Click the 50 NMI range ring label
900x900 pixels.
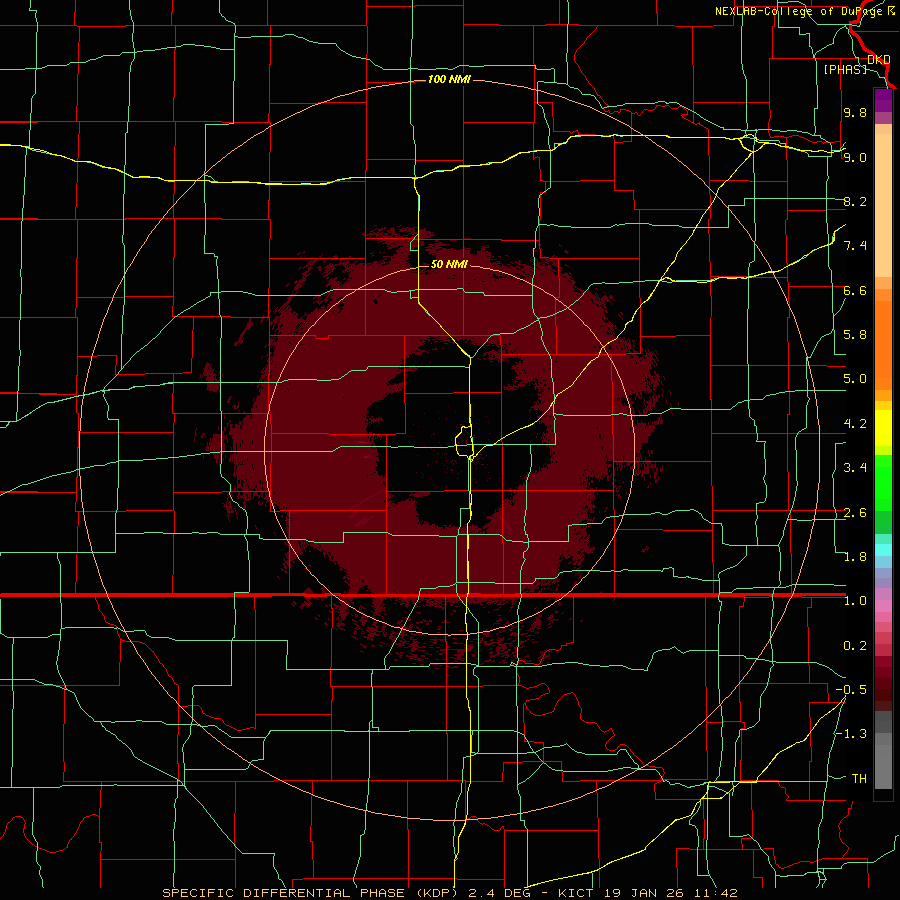click(449, 264)
